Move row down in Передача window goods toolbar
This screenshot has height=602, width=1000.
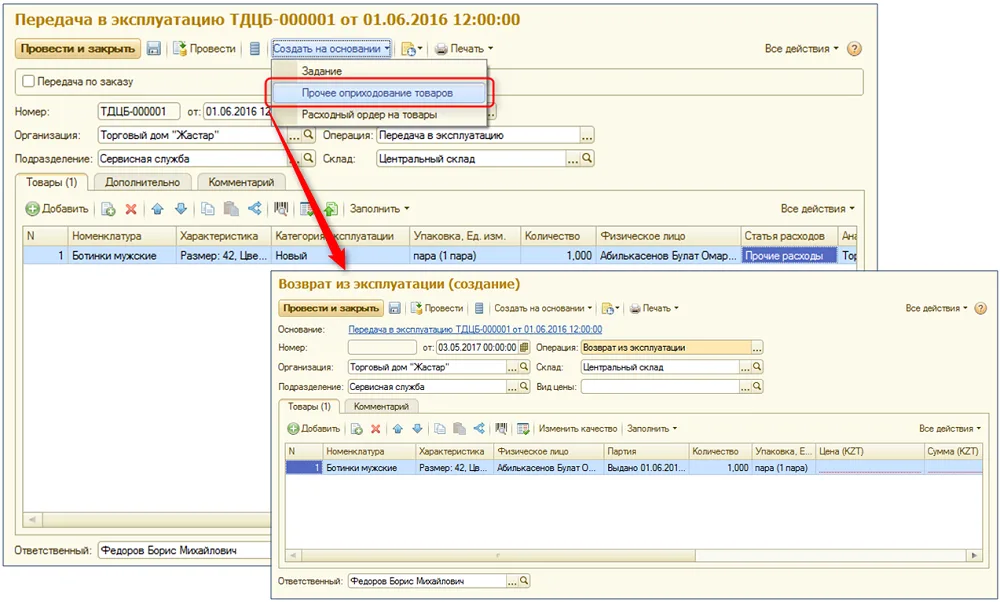click(x=181, y=209)
